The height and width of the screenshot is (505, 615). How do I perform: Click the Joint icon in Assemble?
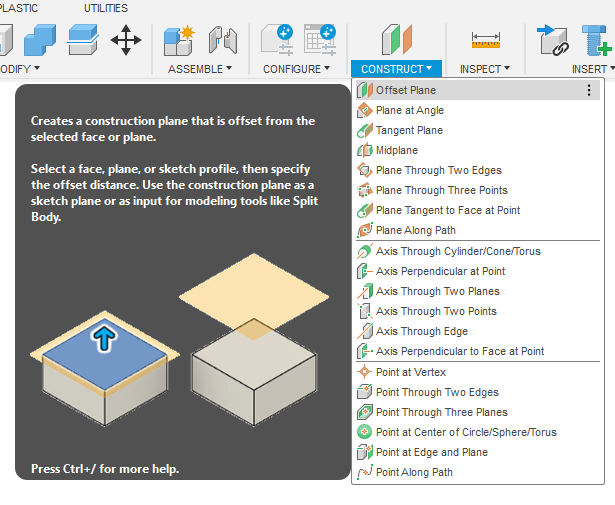click(222, 40)
